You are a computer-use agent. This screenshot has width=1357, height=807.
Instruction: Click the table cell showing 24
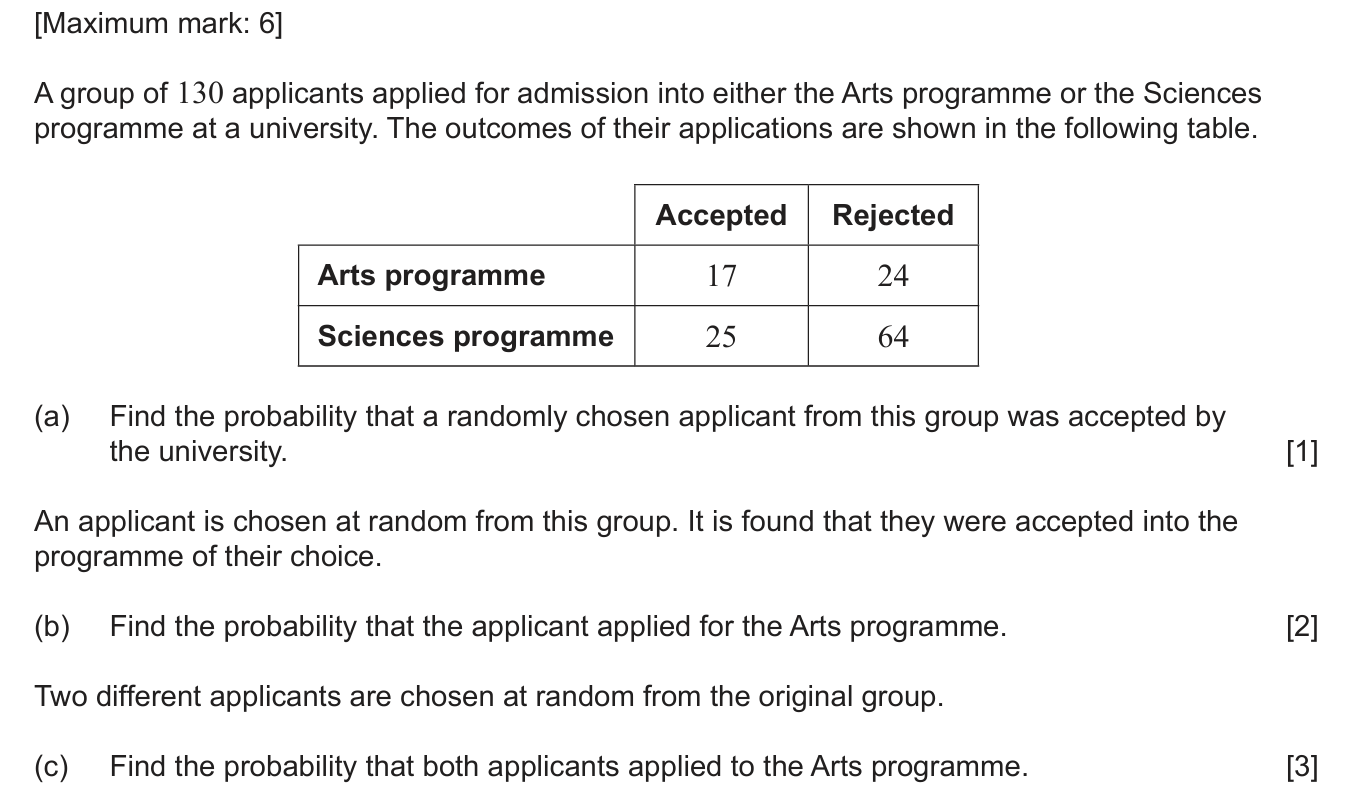[x=893, y=276]
